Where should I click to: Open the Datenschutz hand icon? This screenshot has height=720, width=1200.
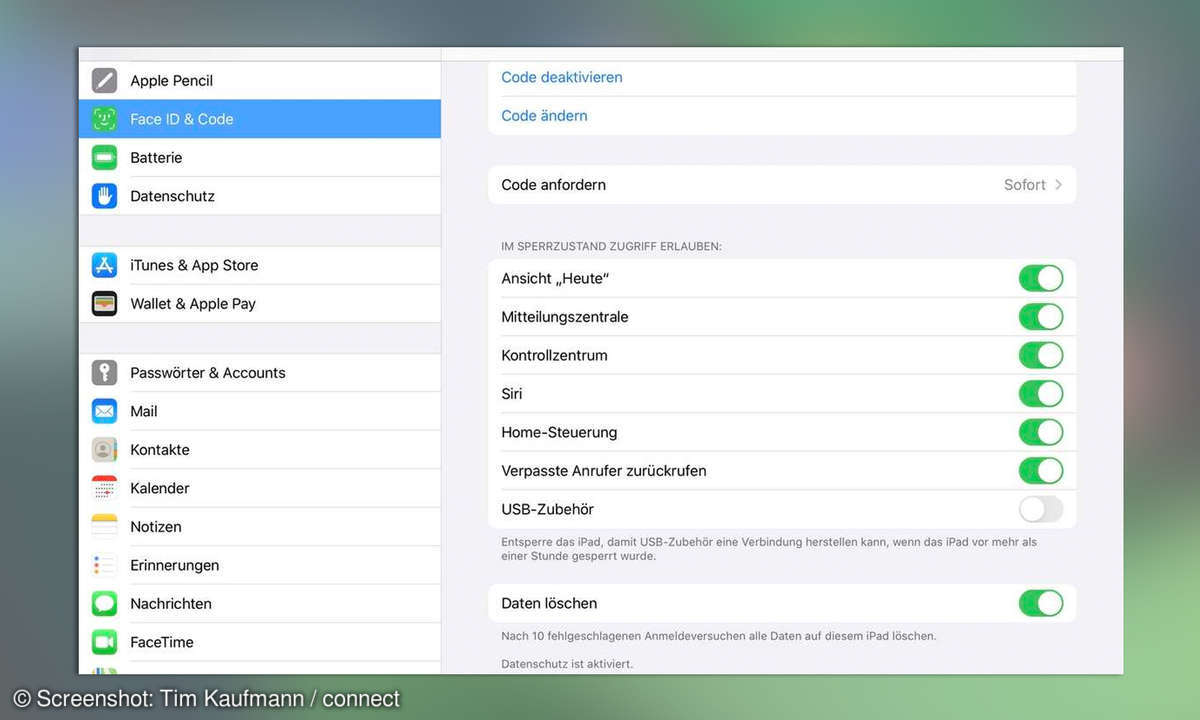click(105, 196)
